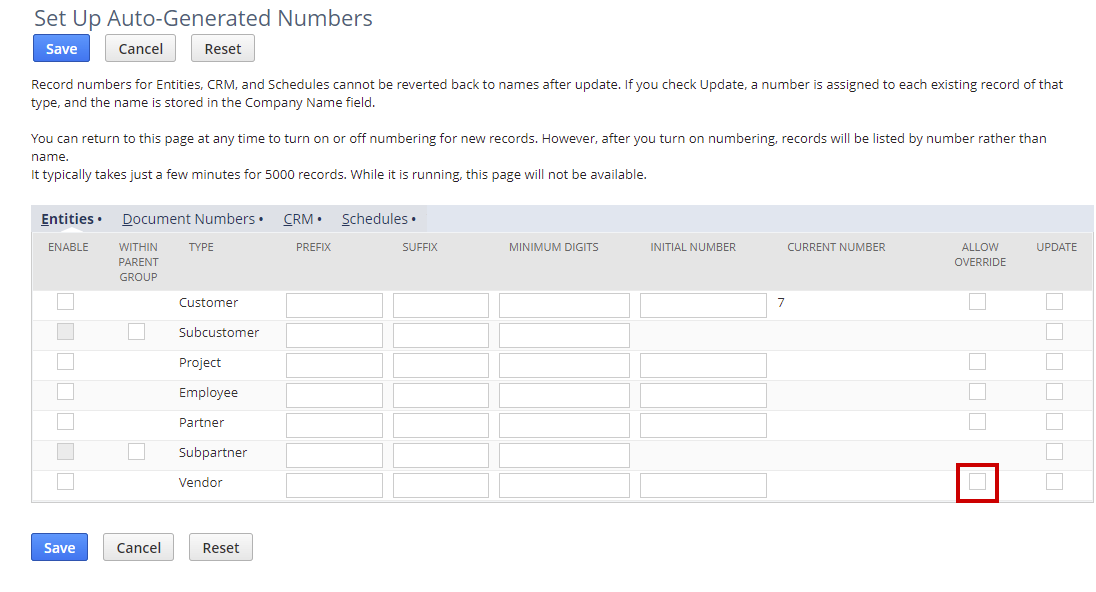This screenshot has height=592, width=1096.
Task: Enable auto numbering for Customer
Action: coord(66,302)
